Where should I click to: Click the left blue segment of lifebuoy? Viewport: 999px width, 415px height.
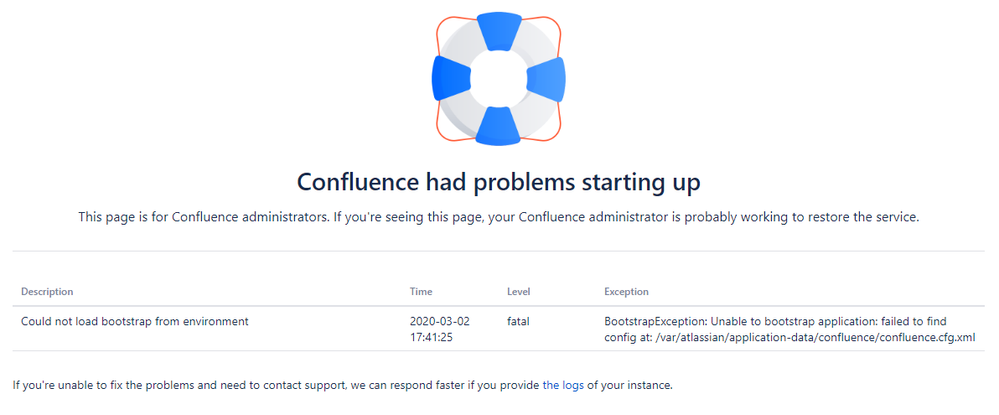click(x=451, y=78)
